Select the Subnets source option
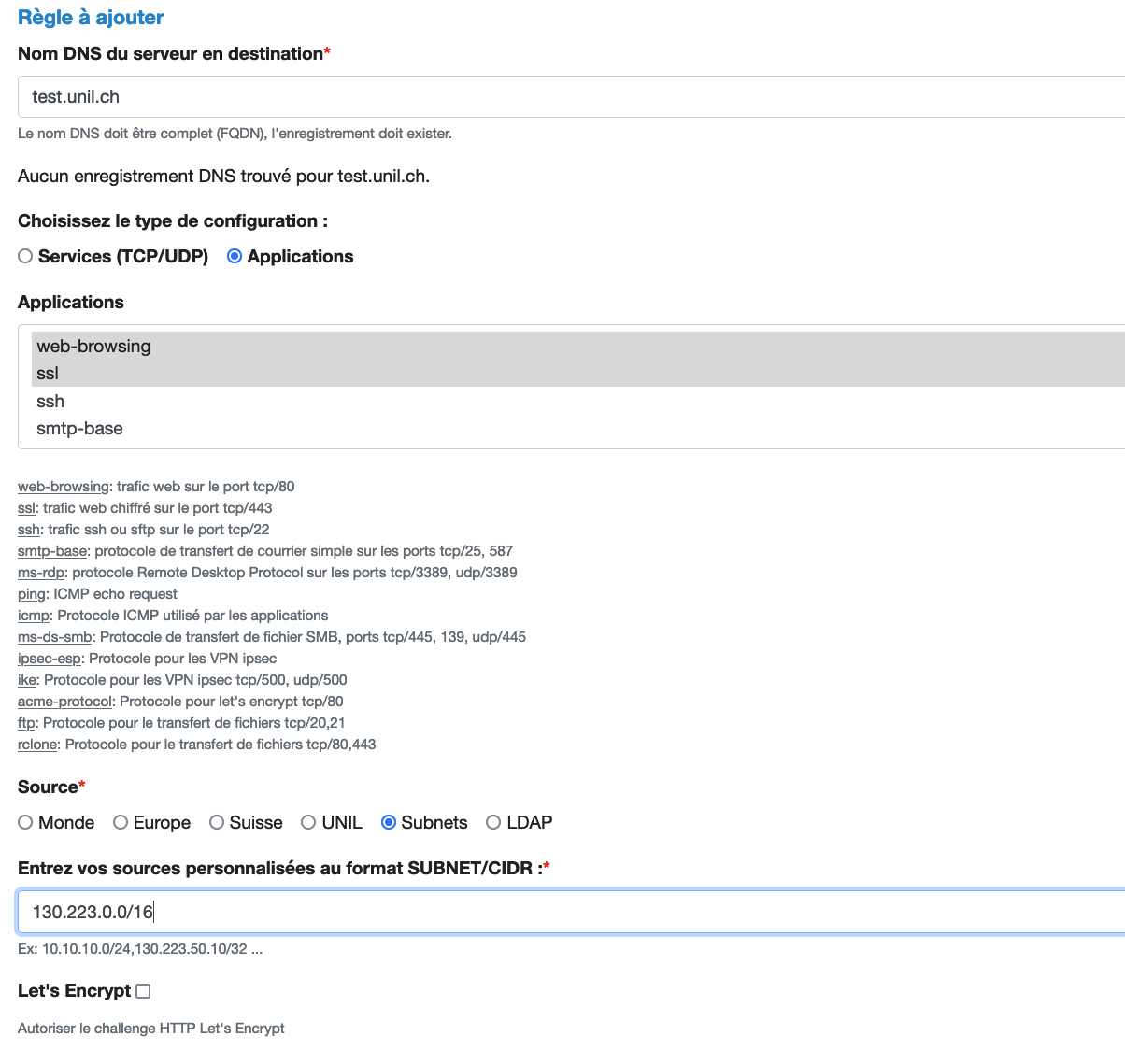The height and width of the screenshot is (1064, 1125). point(389,822)
